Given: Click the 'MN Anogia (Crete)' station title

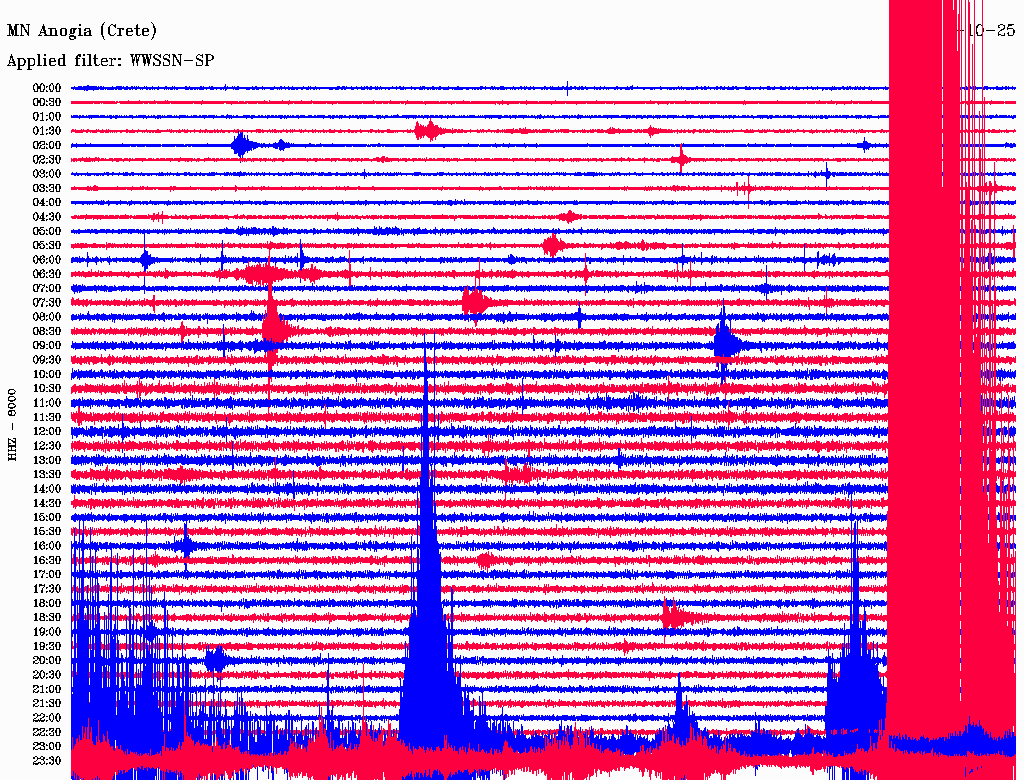Looking at the screenshot, I should point(82,31).
